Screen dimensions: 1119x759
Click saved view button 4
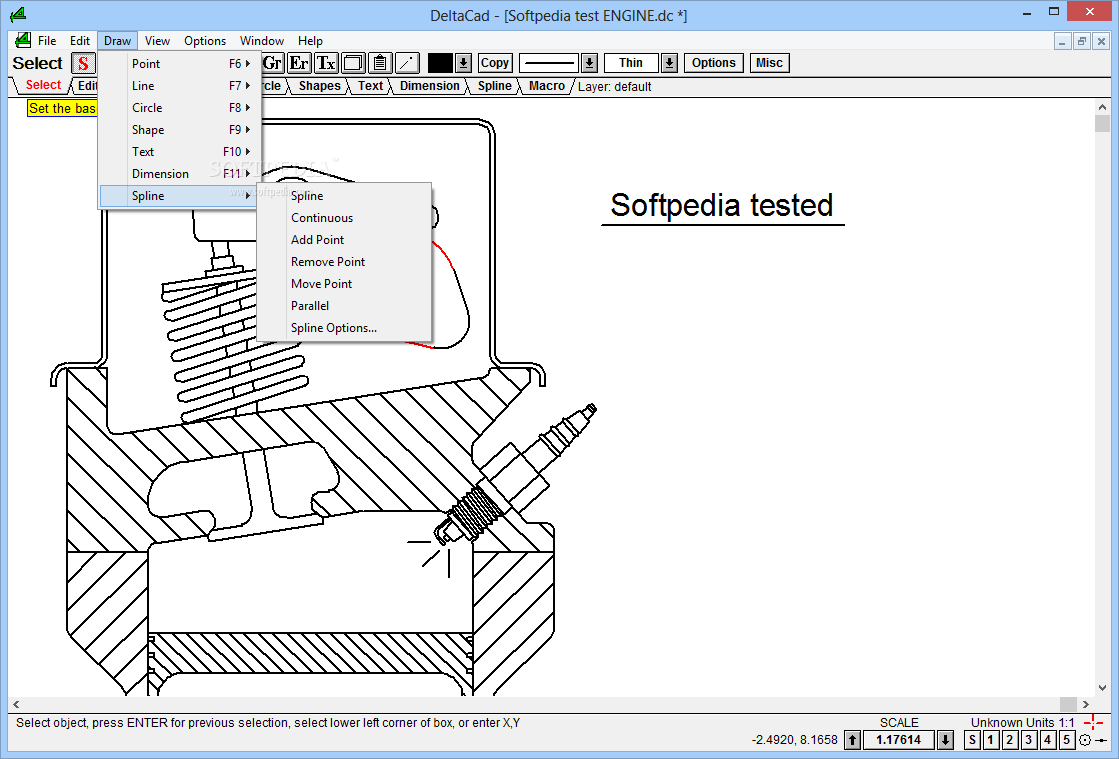click(x=1048, y=740)
